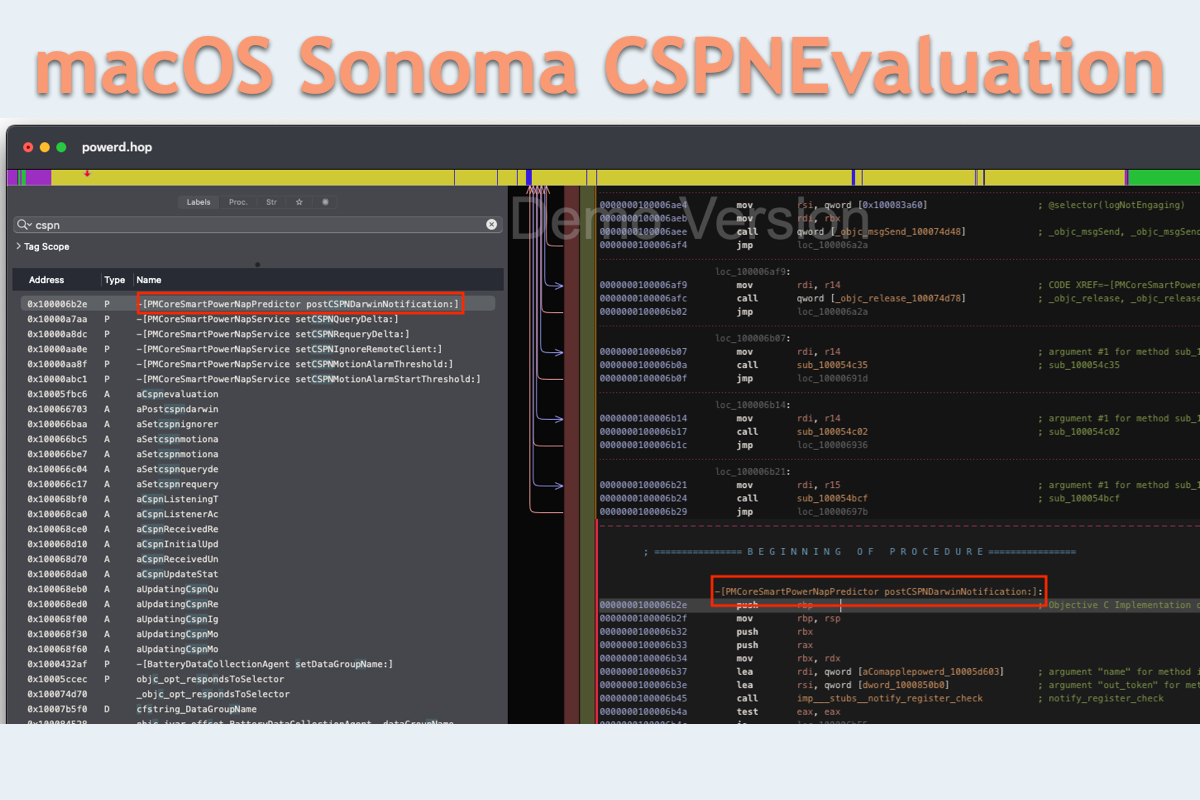1200x800 pixels.
Task: Select the aSetcspnqueryde label row
Action: point(258,469)
